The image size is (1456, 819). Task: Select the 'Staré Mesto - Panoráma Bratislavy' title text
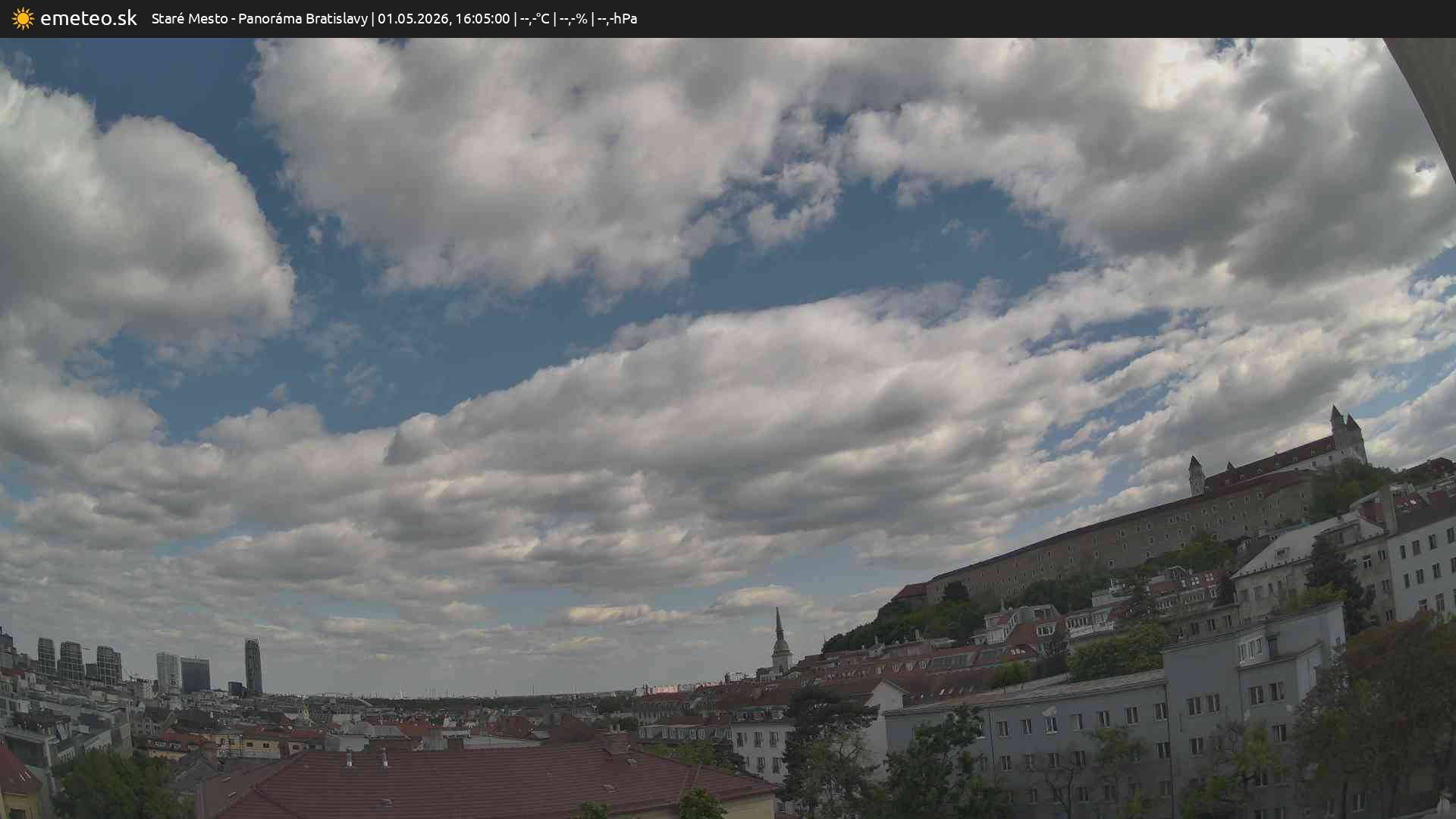click(259, 18)
